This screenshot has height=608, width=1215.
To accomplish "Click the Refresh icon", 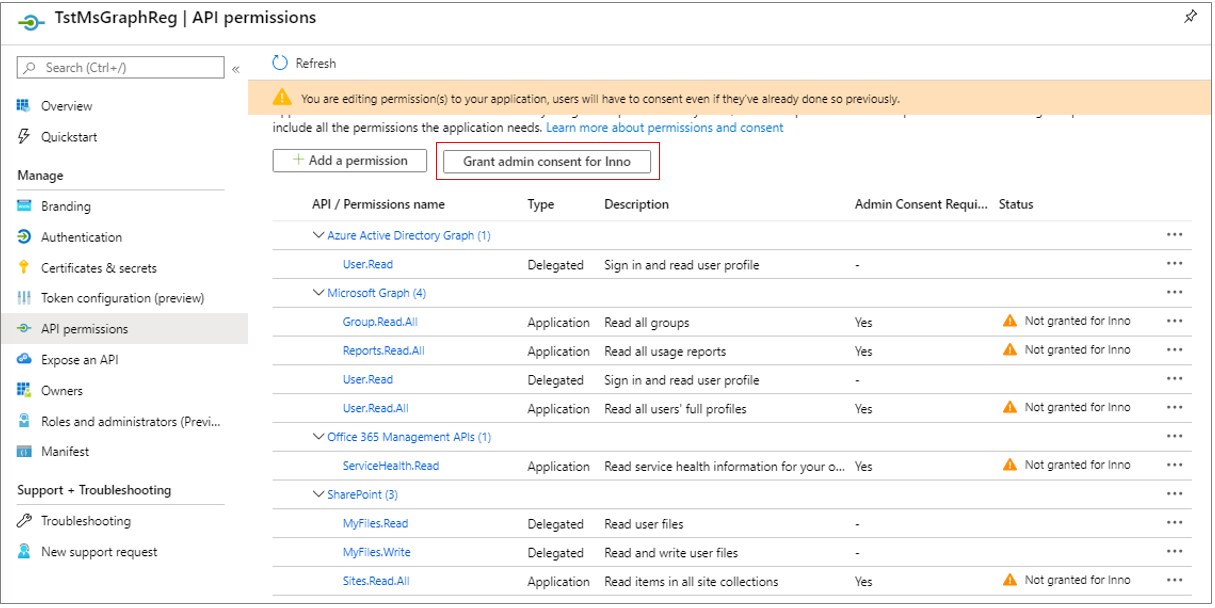I will (280, 63).
